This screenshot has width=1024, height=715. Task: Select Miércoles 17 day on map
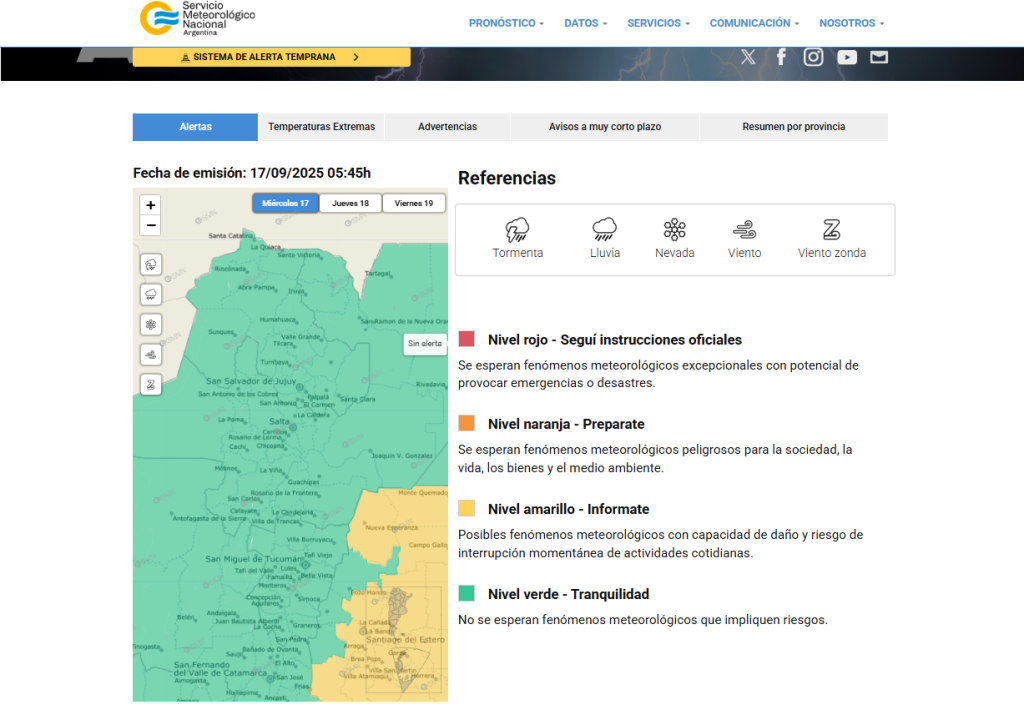tap(285, 203)
